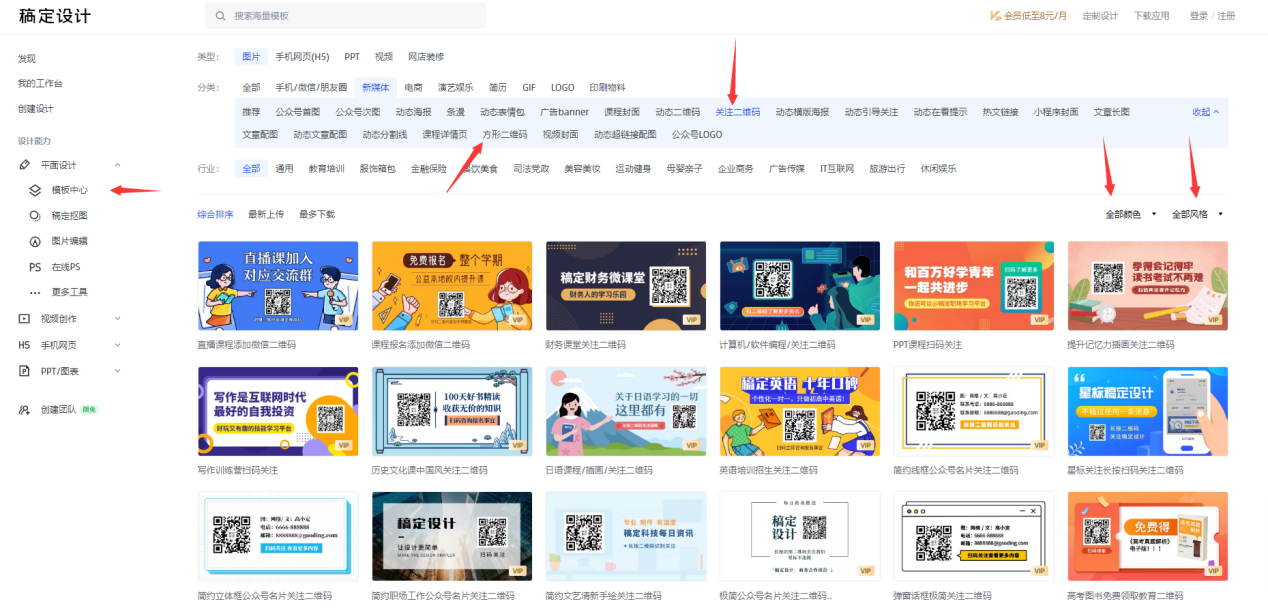Open 发现 in the sidebar
This screenshot has width=1268, height=610.
click(x=27, y=59)
